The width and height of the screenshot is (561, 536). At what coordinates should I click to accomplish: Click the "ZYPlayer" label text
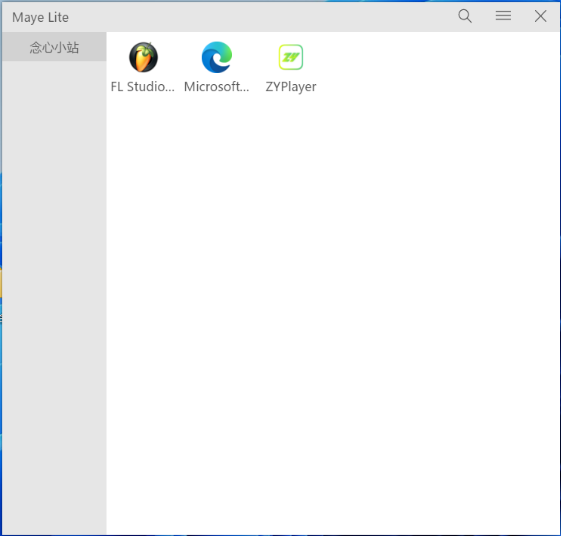click(291, 87)
